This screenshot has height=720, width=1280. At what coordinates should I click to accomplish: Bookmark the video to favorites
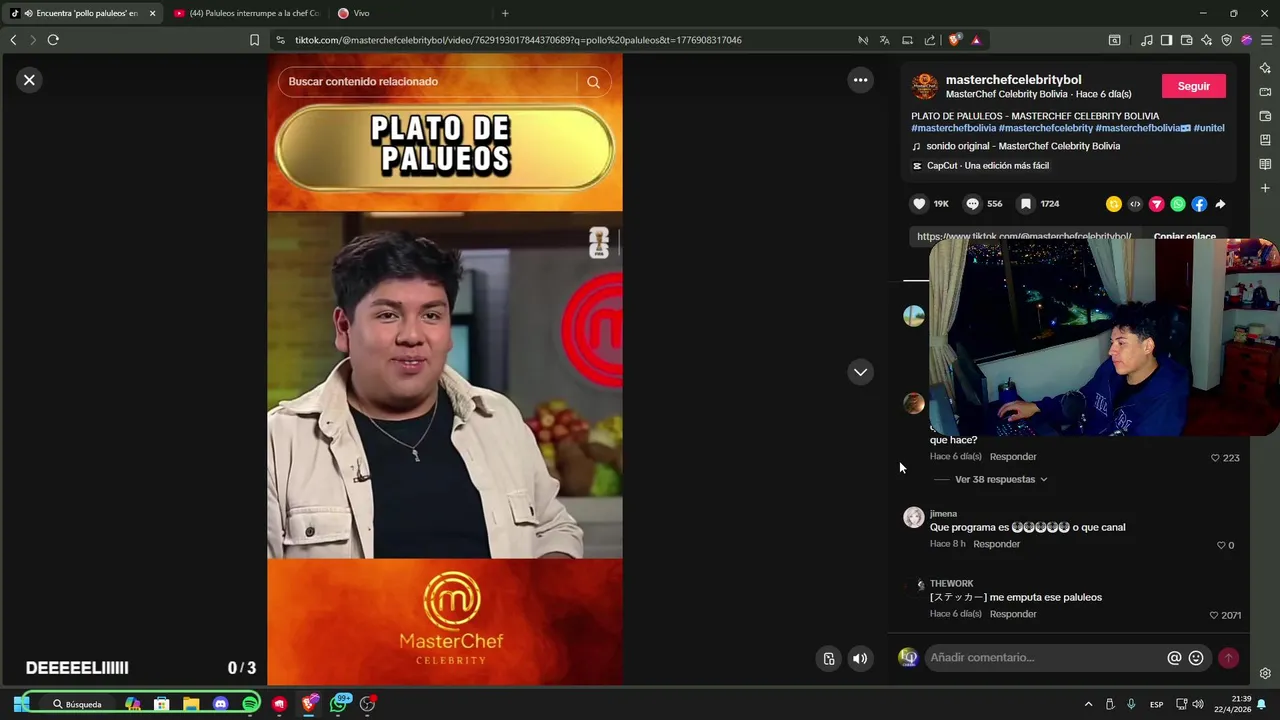tap(1025, 204)
